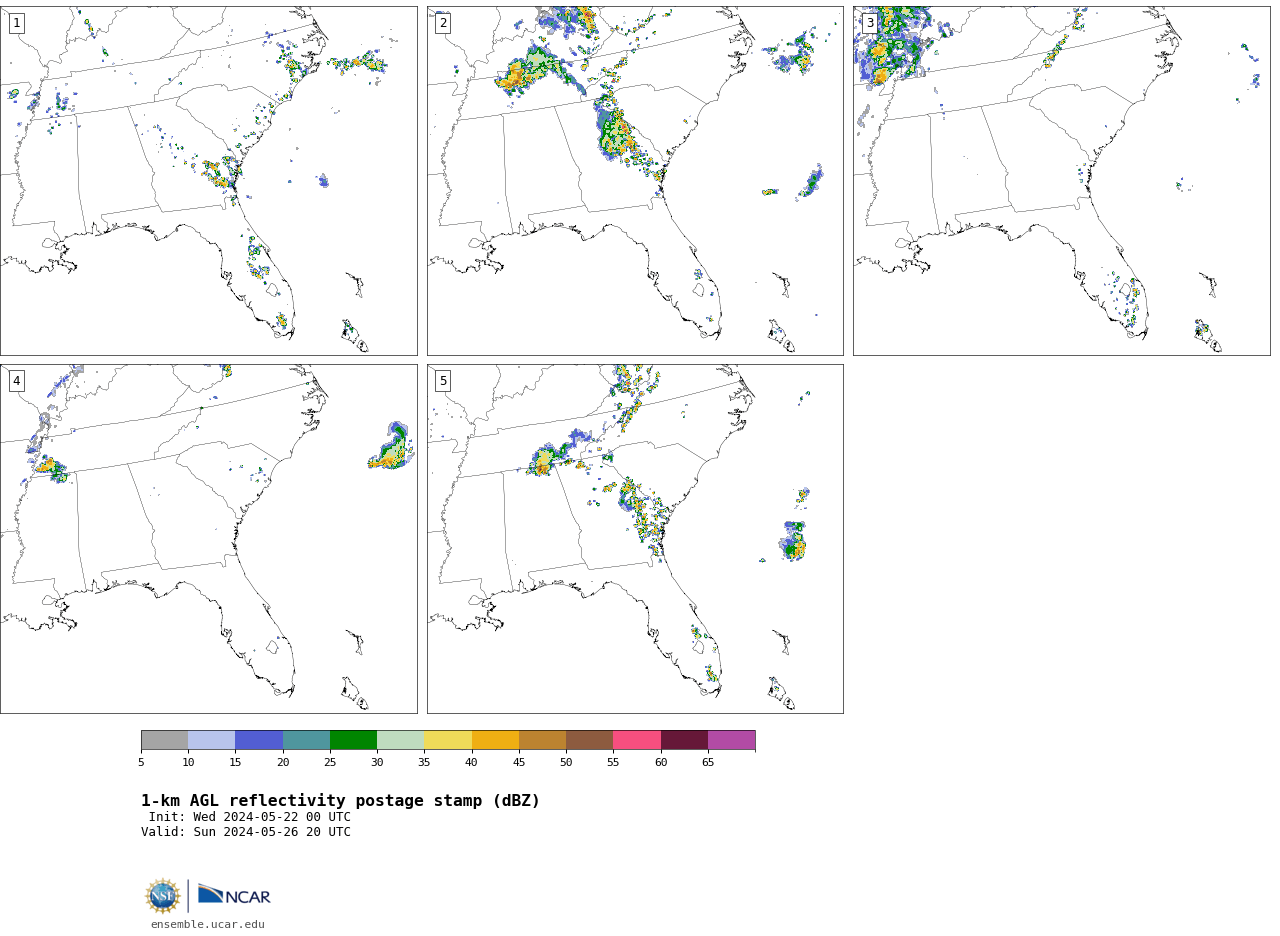Open ensemble member 3 reflectivity map

coord(1061,181)
